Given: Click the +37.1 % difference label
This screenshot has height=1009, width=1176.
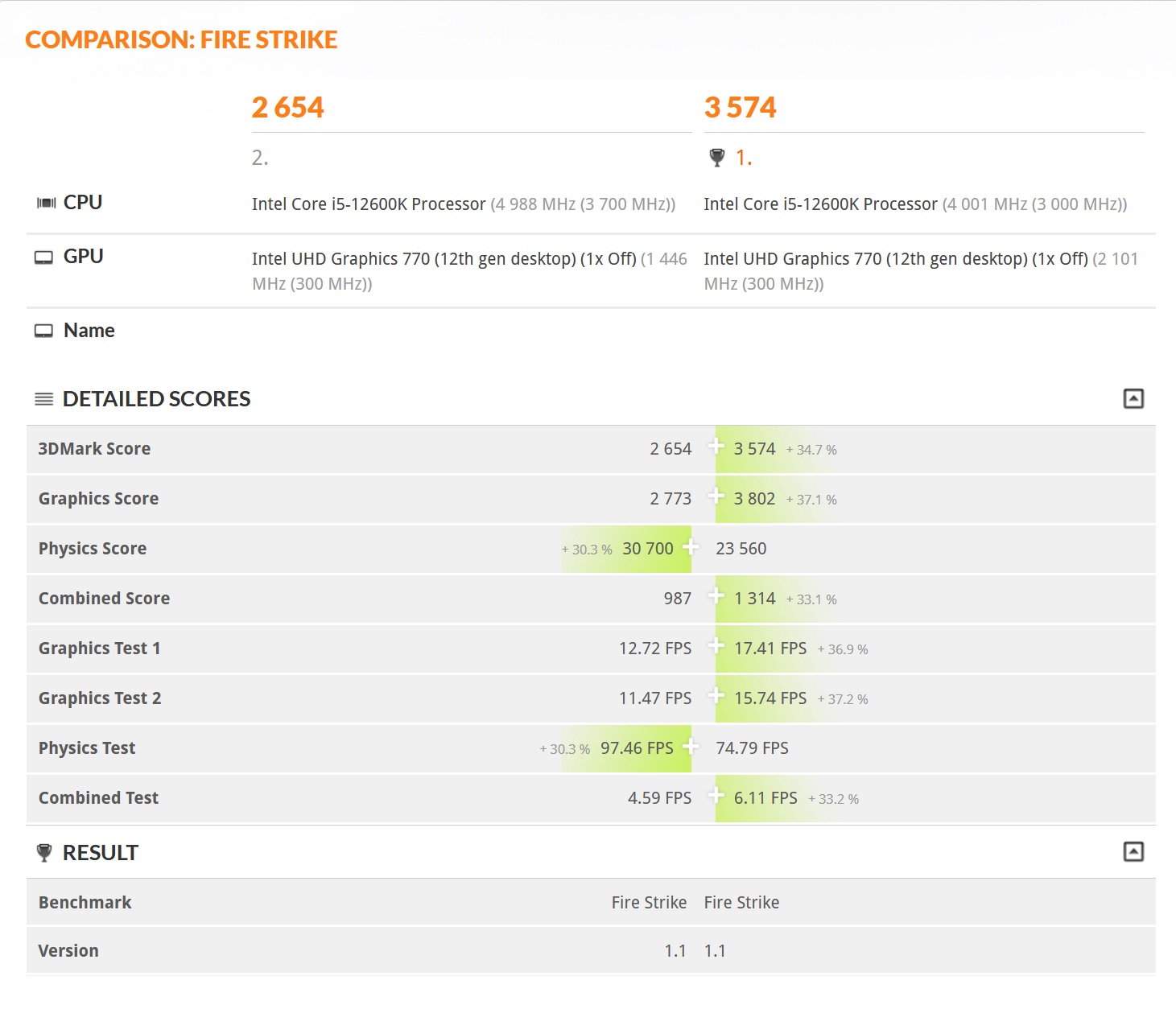Looking at the screenshot, I should point(811,500).
